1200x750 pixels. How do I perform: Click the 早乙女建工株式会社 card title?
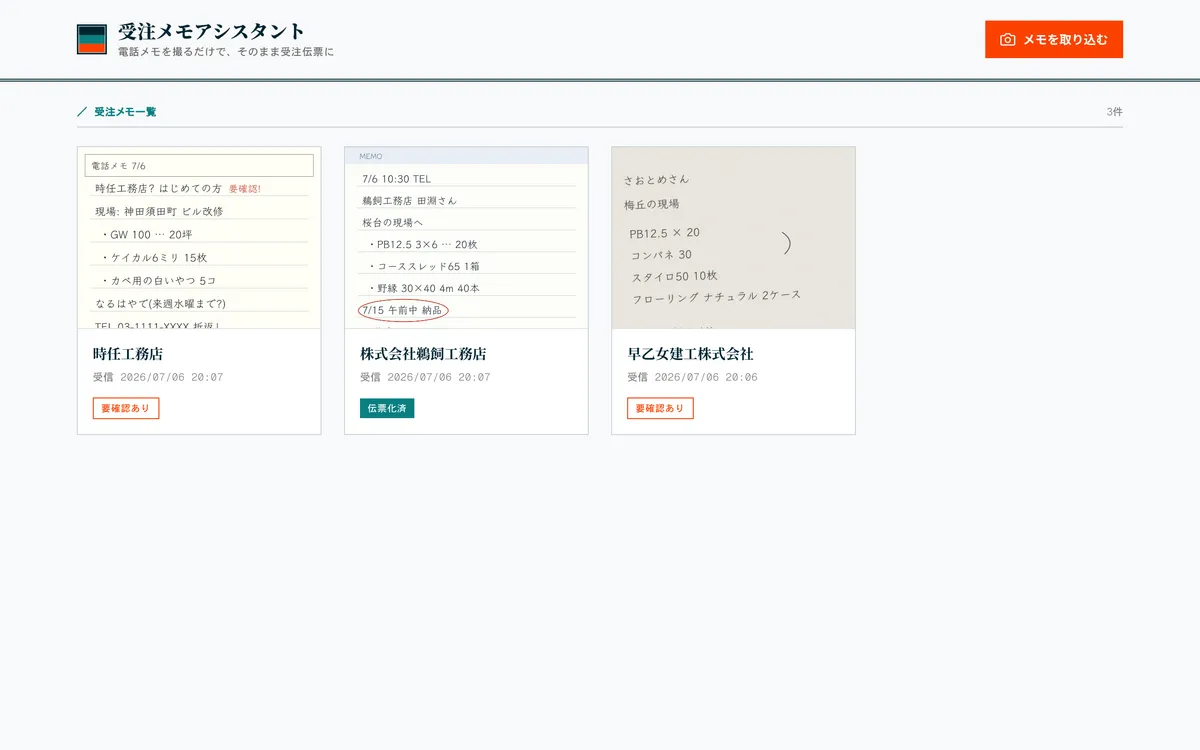pos(690,354)
